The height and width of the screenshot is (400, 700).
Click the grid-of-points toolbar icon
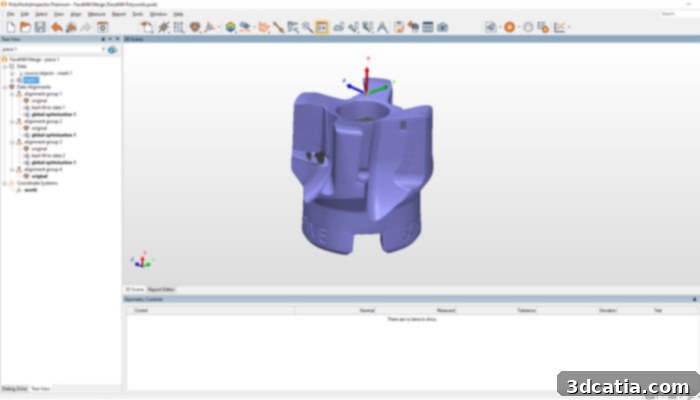pyautogui.click(x=179, y=27)
